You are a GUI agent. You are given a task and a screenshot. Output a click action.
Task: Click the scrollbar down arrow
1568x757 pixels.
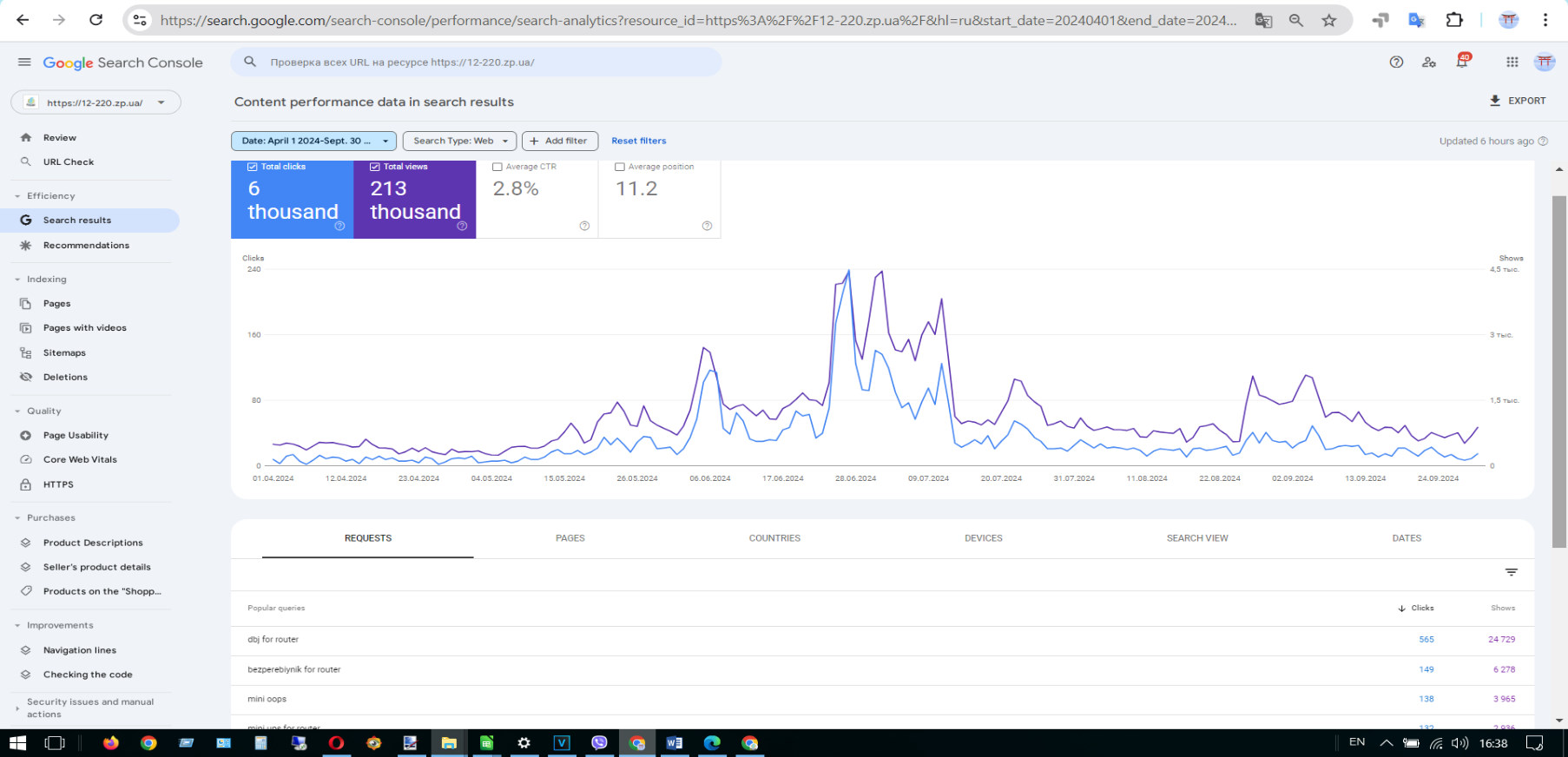(1559, 720)
